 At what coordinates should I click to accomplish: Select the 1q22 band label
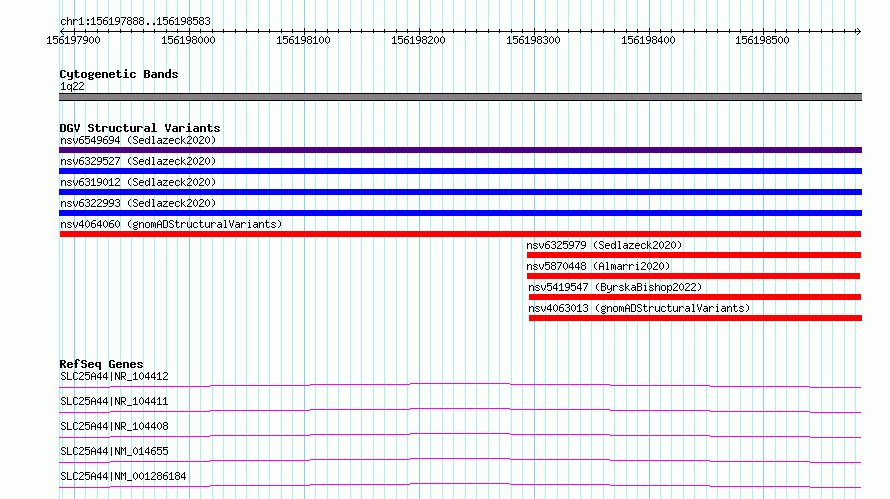pyautogui.click(x=72, y=86)
